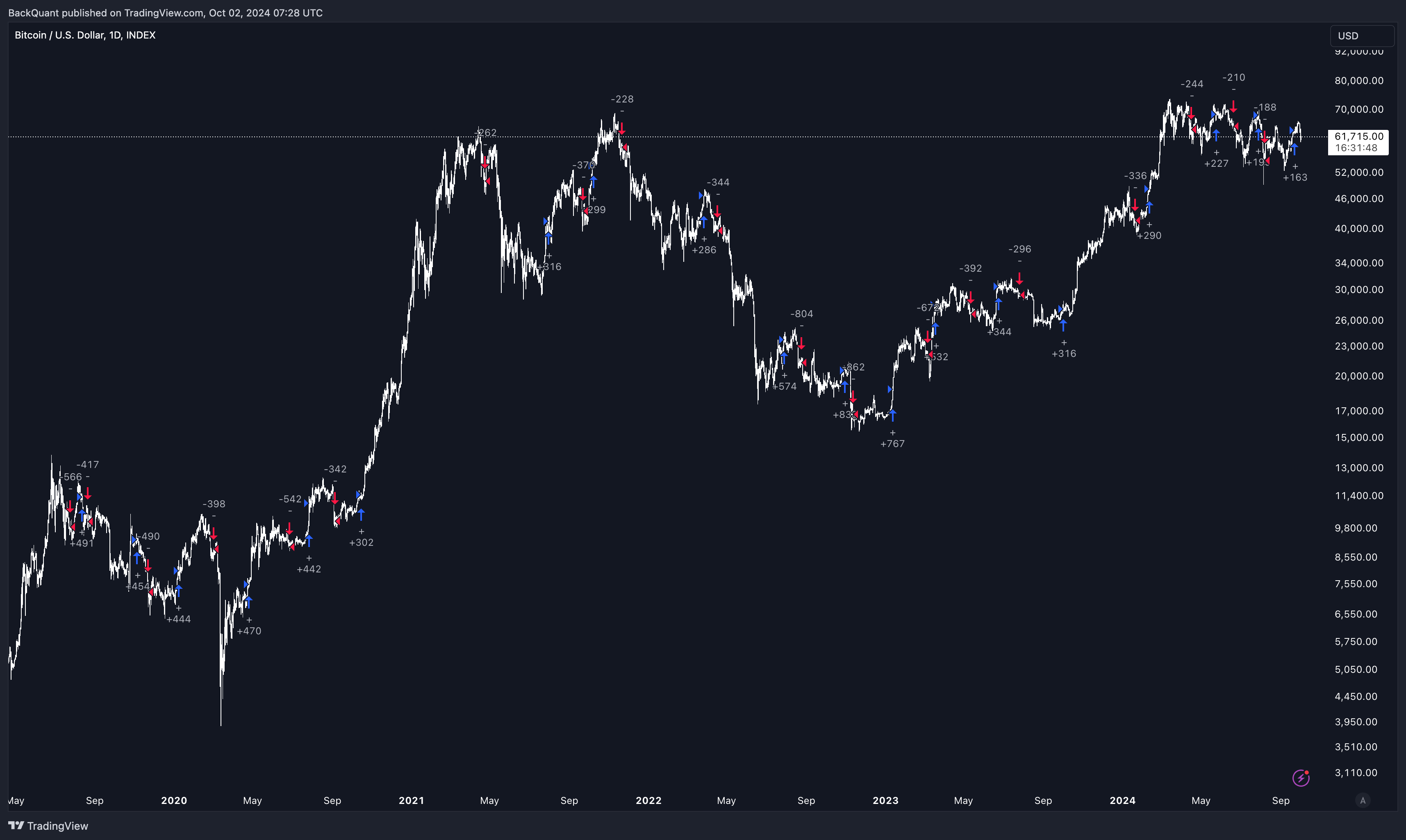The width and height of the screenshot is (1406, 840).
Task: Click the -296 trade label
Action: (1020, 249)
